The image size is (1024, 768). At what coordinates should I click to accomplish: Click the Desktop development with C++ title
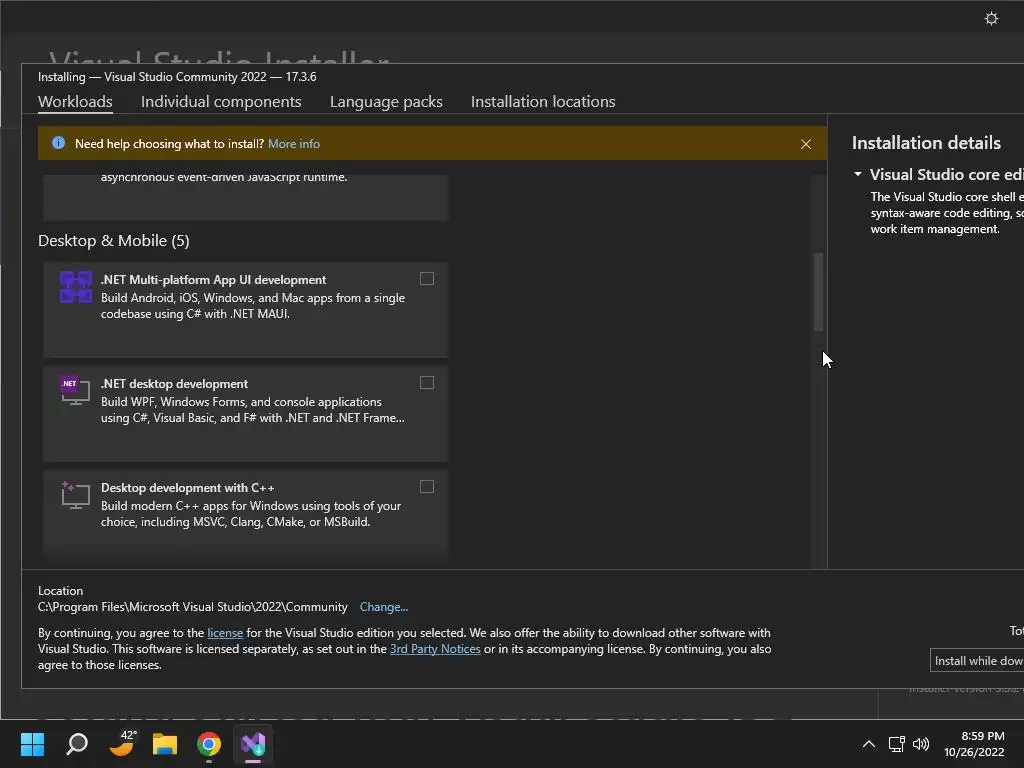(187, 487)
